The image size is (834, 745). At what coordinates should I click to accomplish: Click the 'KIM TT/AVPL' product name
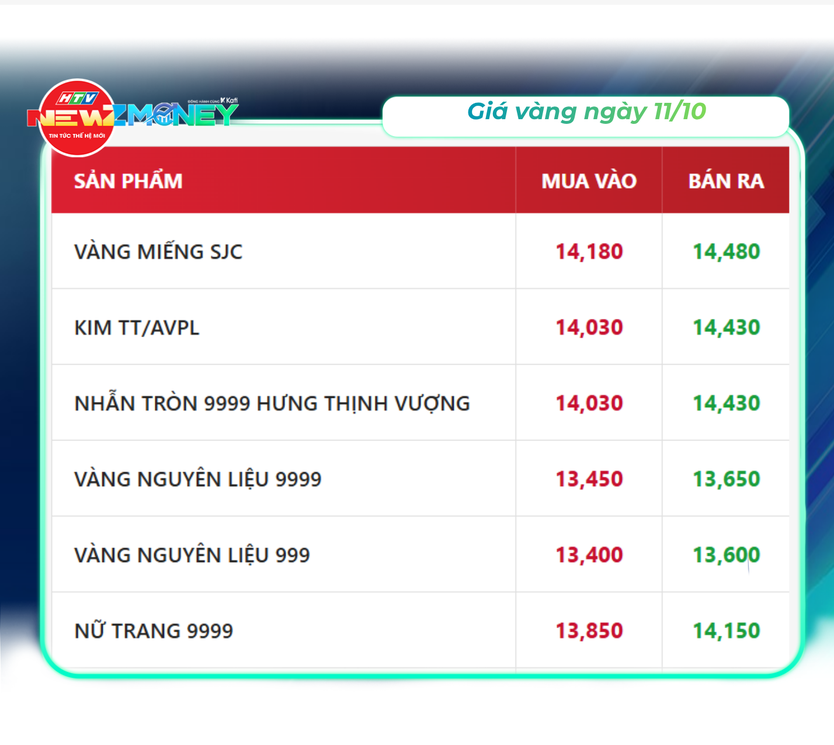(x=137, y=328)
